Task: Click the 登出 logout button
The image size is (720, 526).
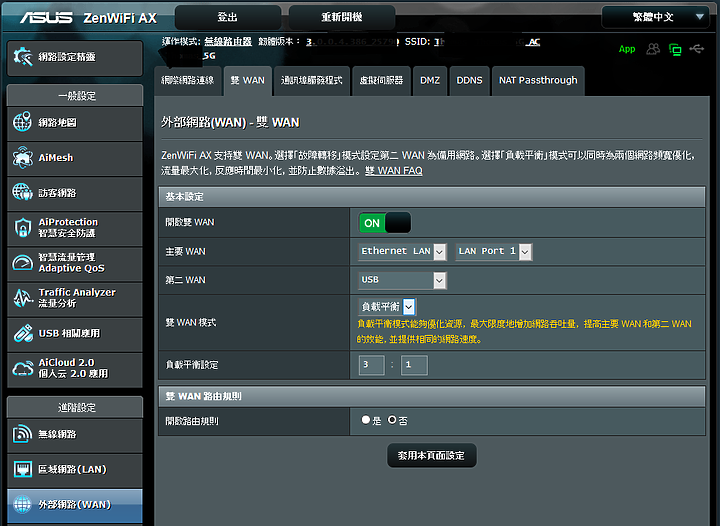Action: pyautogui.click(x=228, y=17)
